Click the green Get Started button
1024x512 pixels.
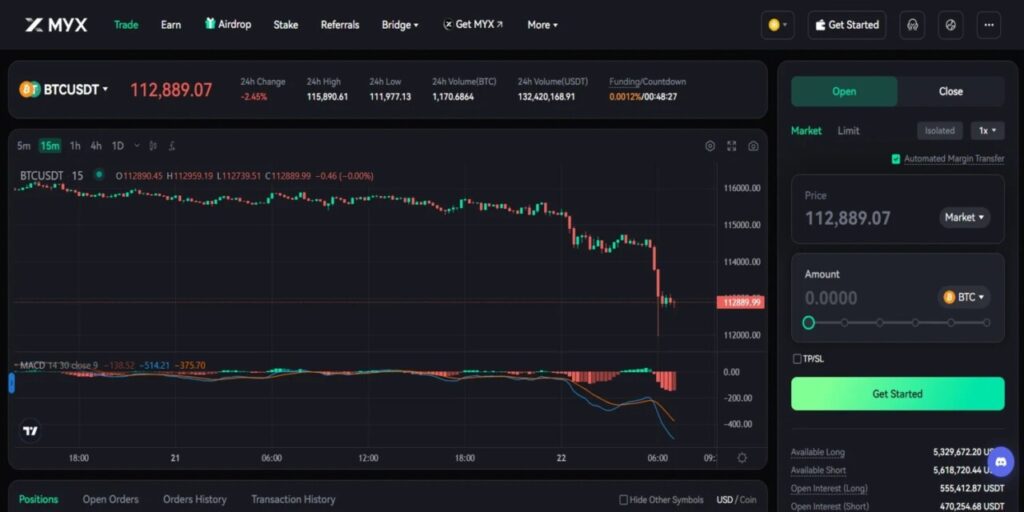click(x=897, y=394)
